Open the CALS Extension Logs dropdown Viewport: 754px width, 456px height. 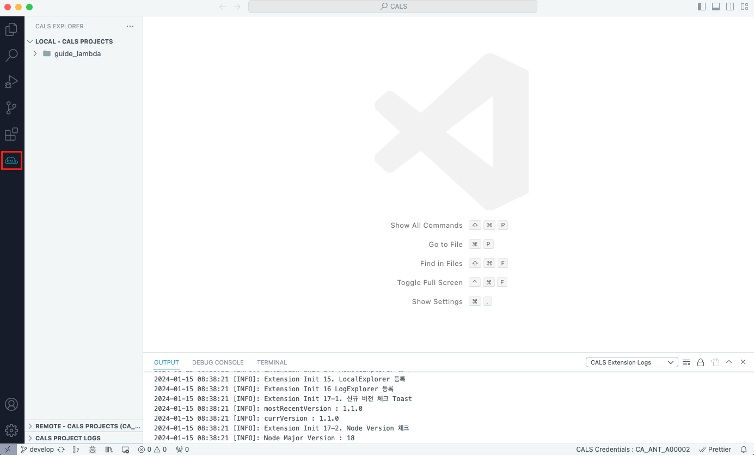(632, 363)
